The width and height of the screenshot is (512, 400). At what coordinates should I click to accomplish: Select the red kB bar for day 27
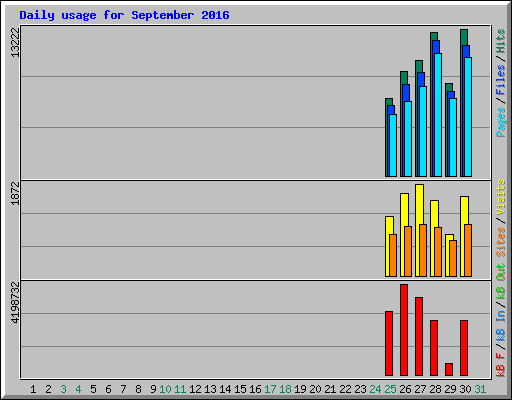click(x=419, y=337)
